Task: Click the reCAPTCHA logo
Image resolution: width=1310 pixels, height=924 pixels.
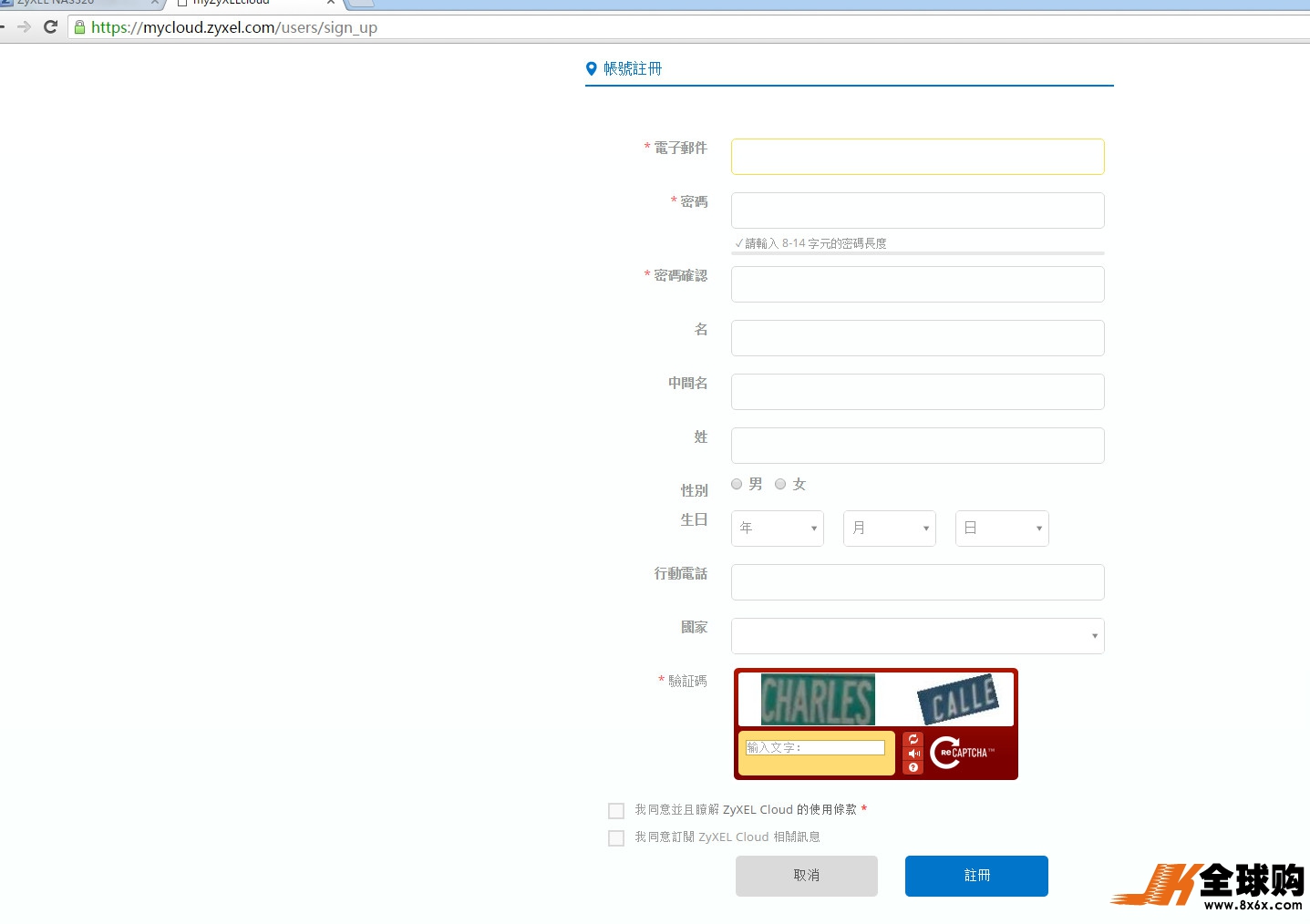Action: 962,753
